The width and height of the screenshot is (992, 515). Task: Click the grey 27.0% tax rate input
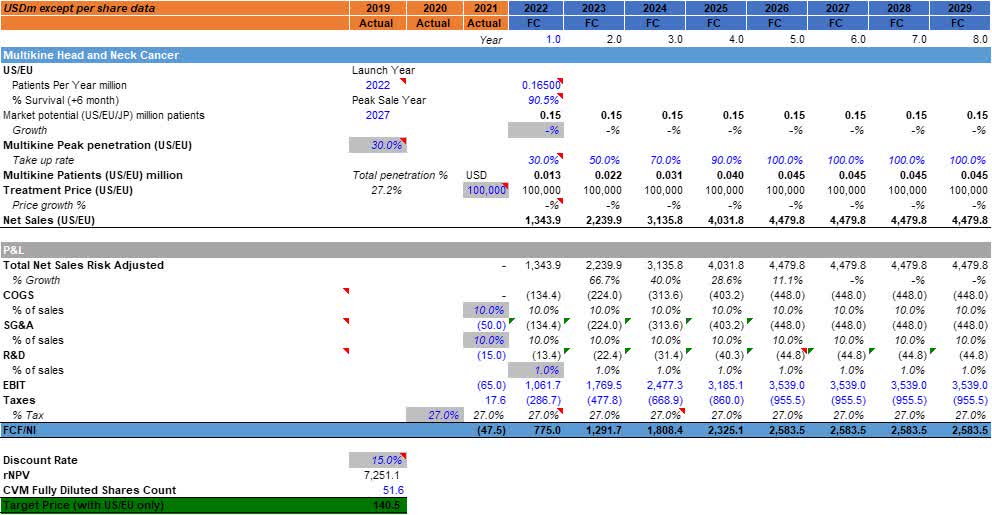[435, 415]
